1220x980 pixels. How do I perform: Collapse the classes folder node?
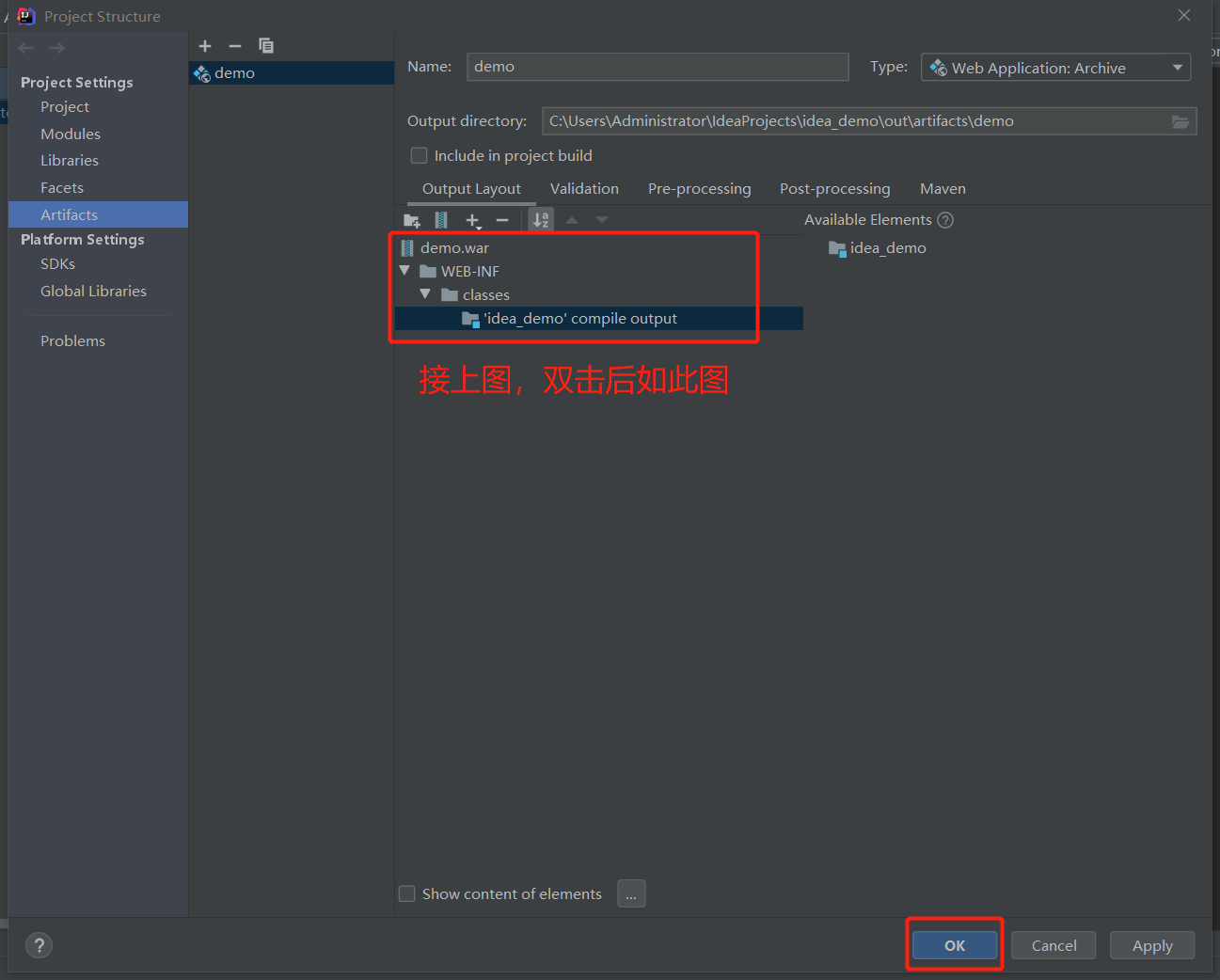pos(425,294)
